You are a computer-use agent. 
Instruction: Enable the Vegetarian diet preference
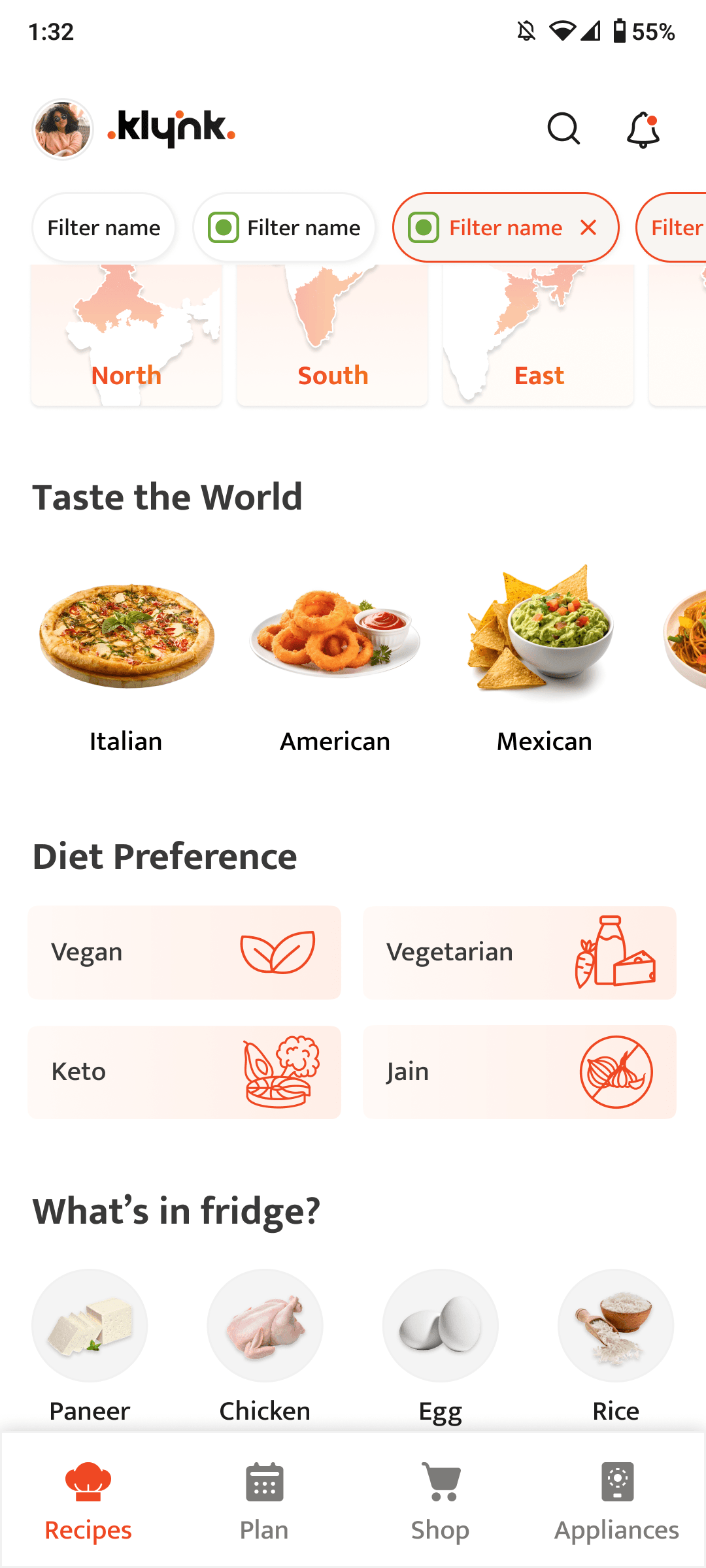(519, 953)
